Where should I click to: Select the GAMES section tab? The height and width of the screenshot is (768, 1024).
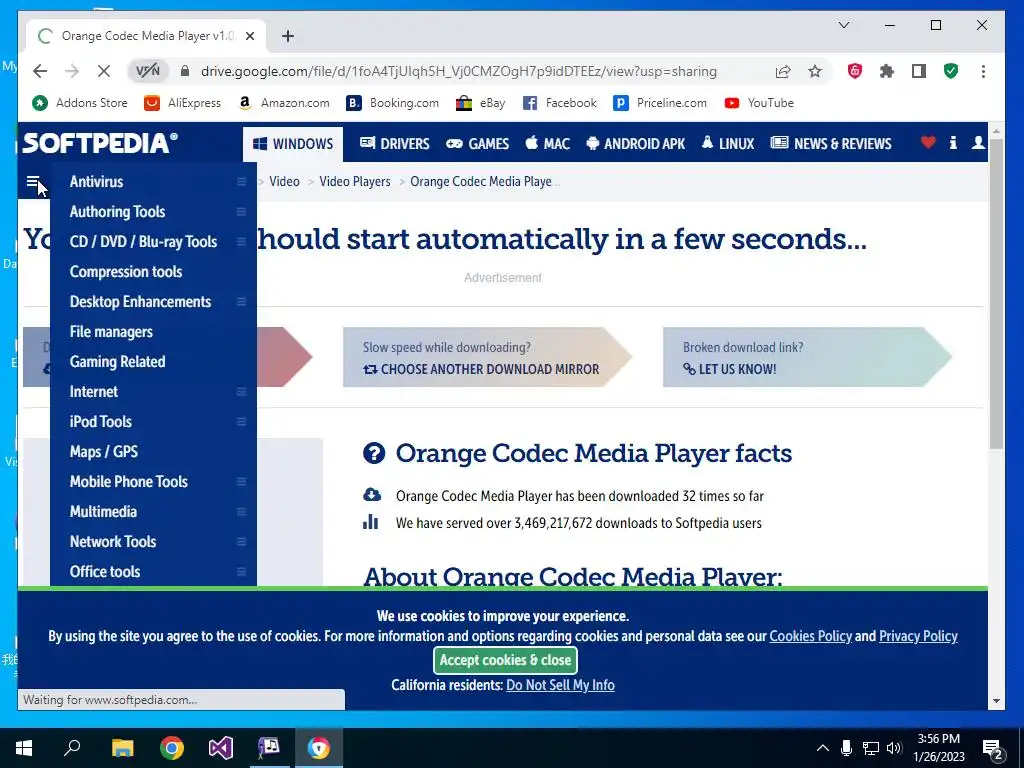tap(477, 144)
